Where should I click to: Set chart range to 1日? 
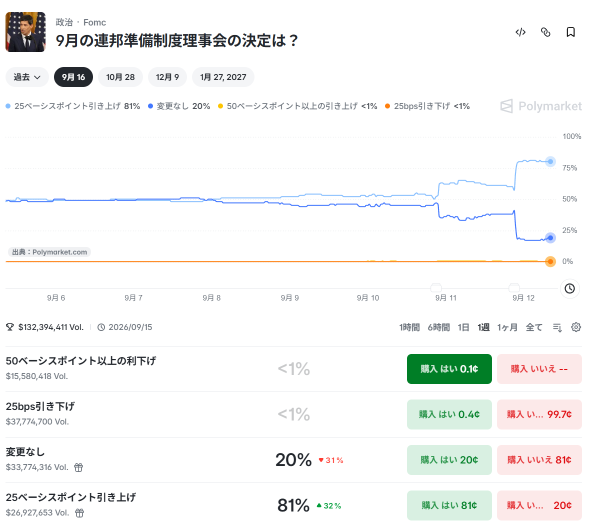click(x=464, y=327)
